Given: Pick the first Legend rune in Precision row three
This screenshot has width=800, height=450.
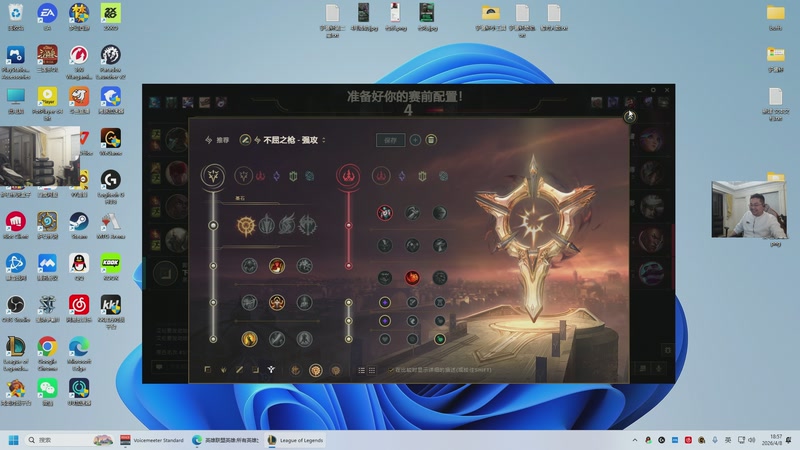Looking at the screenshot, I should pyautogui.click(x=249, y=302).
